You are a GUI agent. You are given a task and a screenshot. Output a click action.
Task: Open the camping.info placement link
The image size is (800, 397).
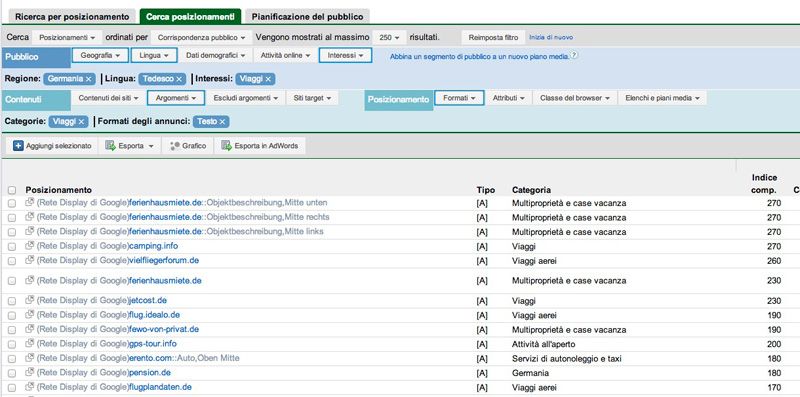[154, 246]
